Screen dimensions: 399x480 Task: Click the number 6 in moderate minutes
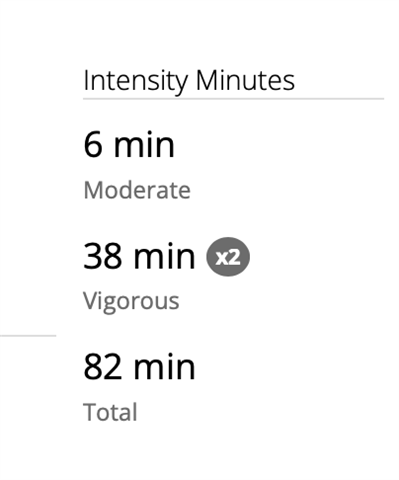[x=93, y=145]
